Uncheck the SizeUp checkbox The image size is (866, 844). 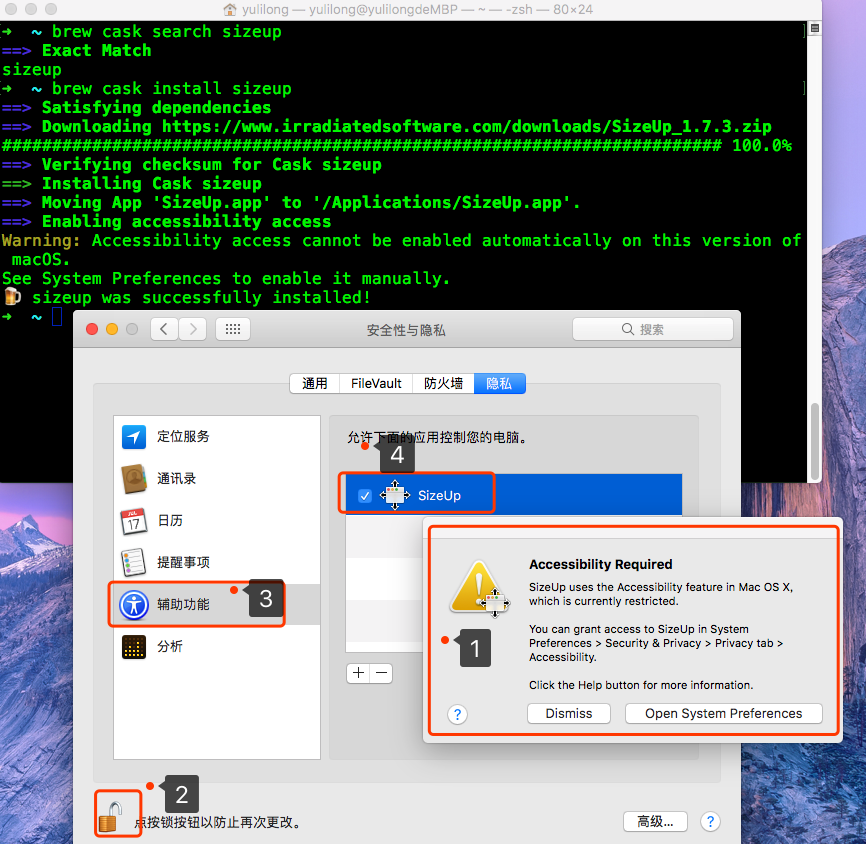point(365,496)
